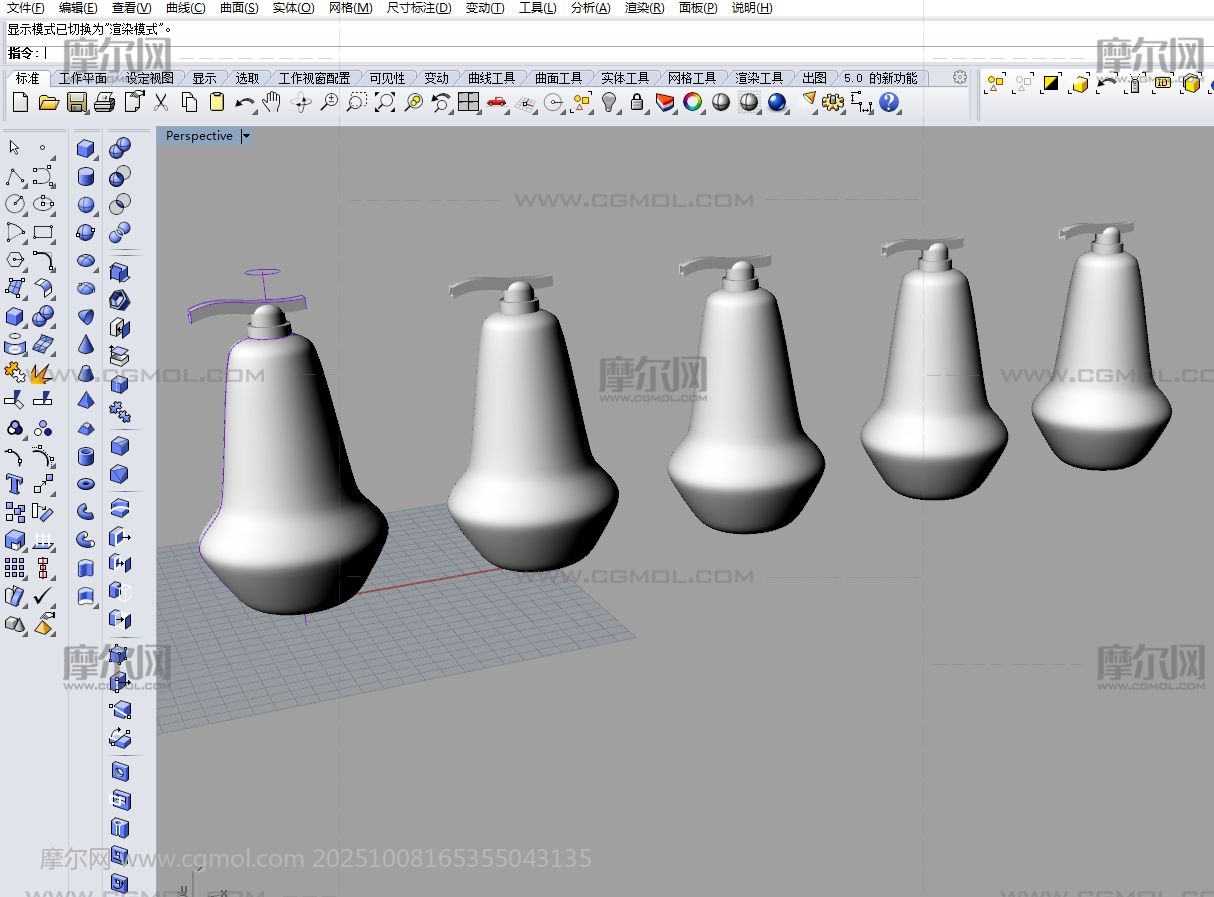The image size is (1214, 897).
Task: Switch to the four-viewport layout icon
Action: point(468,102)
